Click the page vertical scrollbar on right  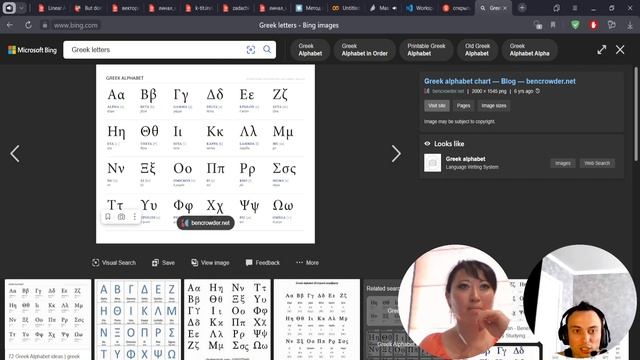click(x=636, y=114)
